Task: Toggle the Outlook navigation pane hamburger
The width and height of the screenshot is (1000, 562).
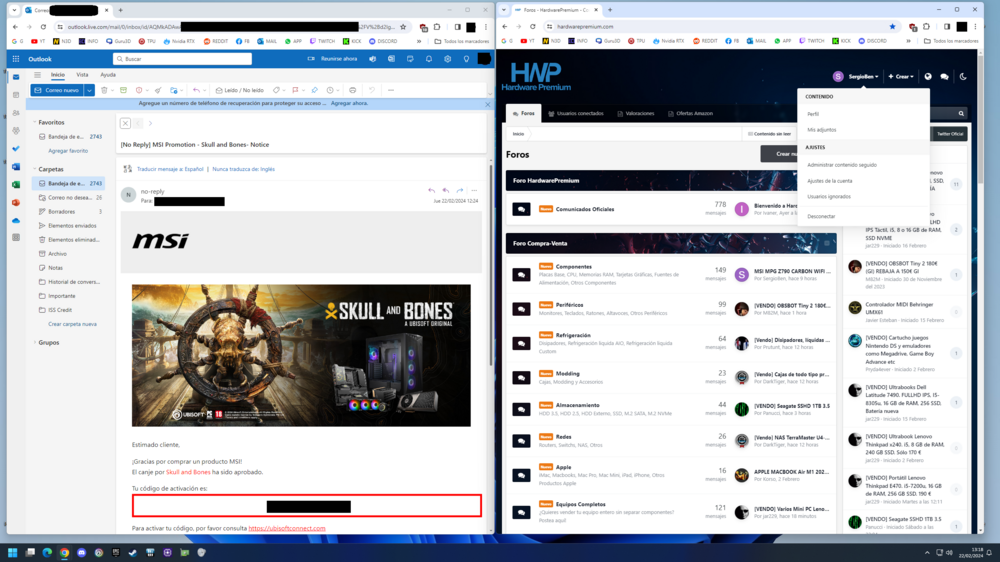Action: (x=37, y=75)
